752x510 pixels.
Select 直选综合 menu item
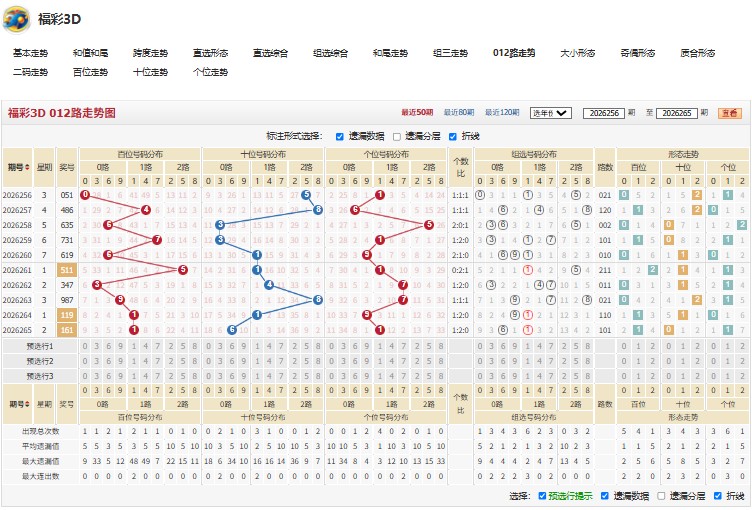coord(270,53)
